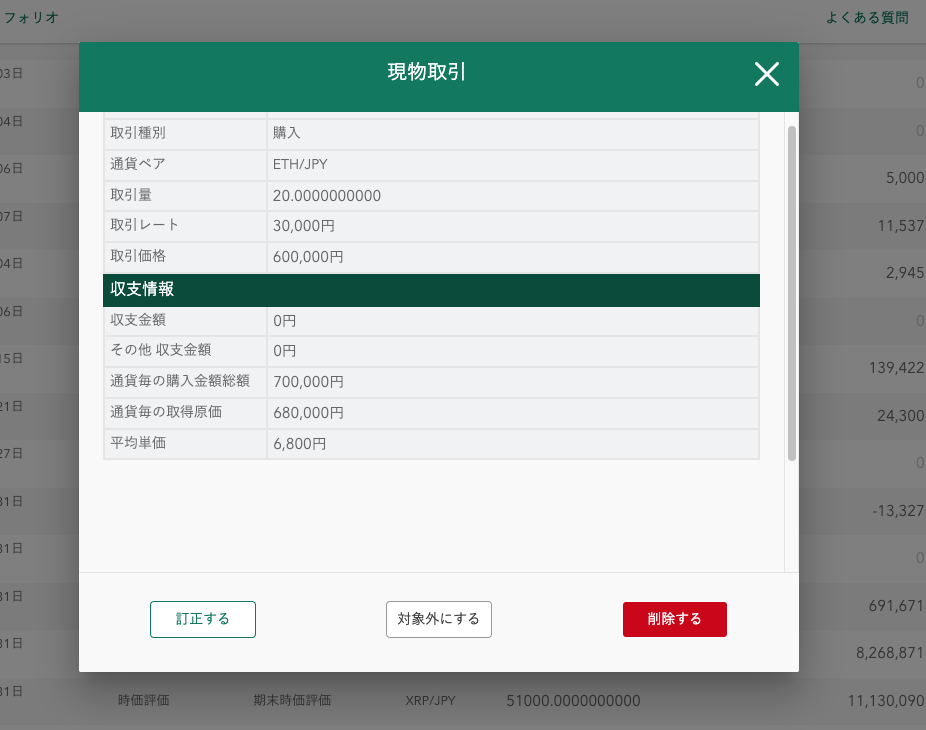Click 11,130,090 value in background table
This screenshot has height=730, width=926.
point(886,701)
